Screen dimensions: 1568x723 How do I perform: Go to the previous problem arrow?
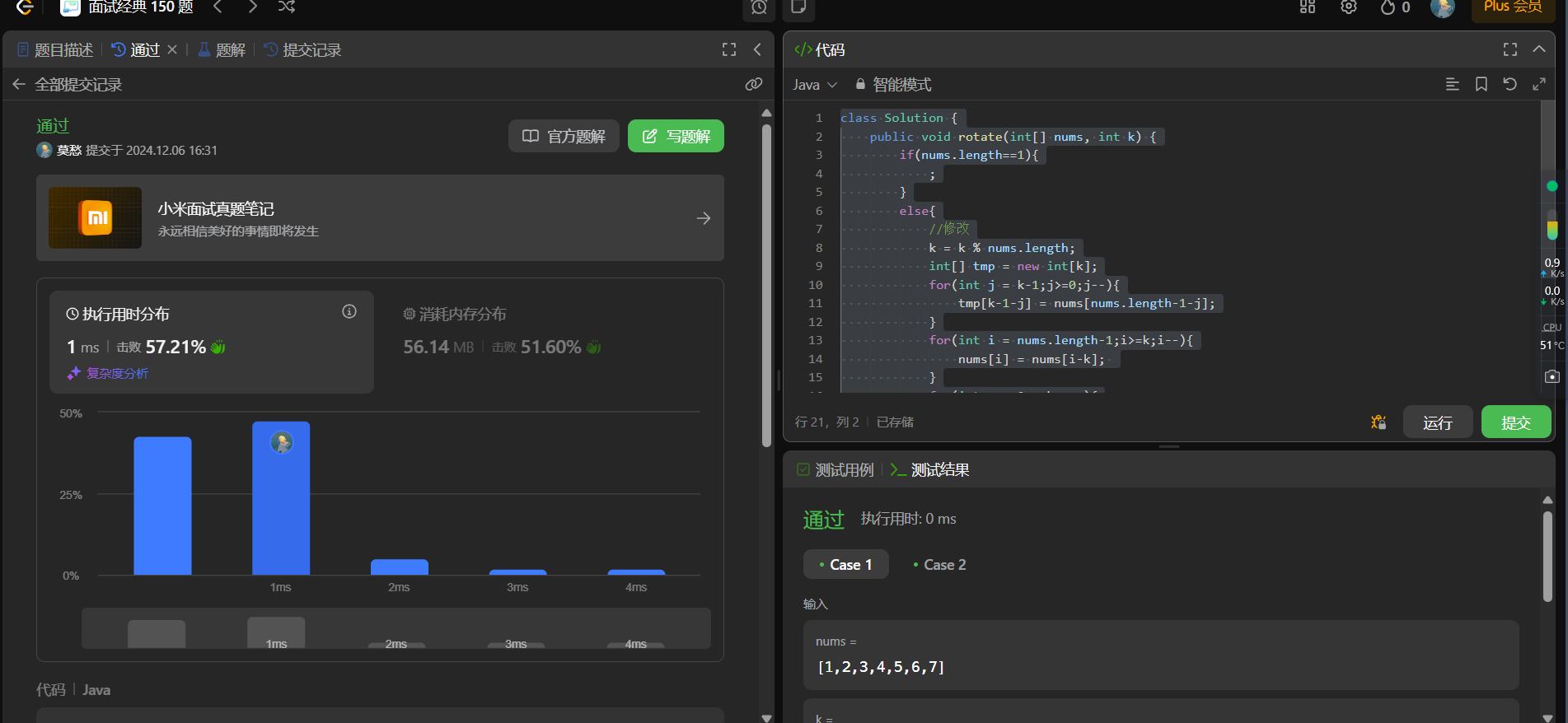click(218, 7)
